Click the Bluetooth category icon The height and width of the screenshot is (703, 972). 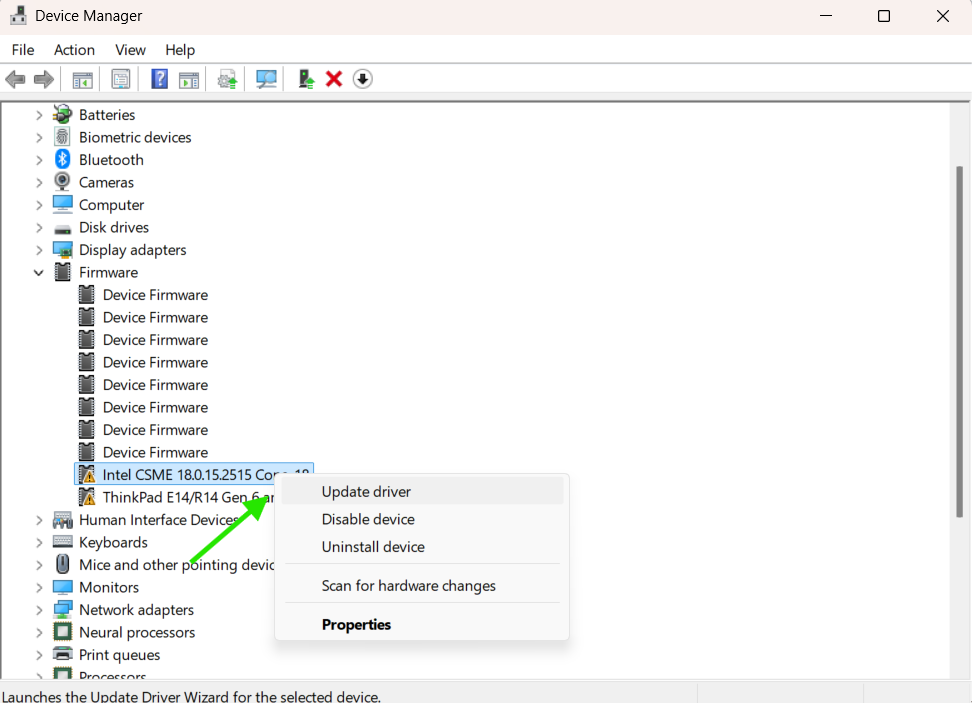click(x=63, y=159)
